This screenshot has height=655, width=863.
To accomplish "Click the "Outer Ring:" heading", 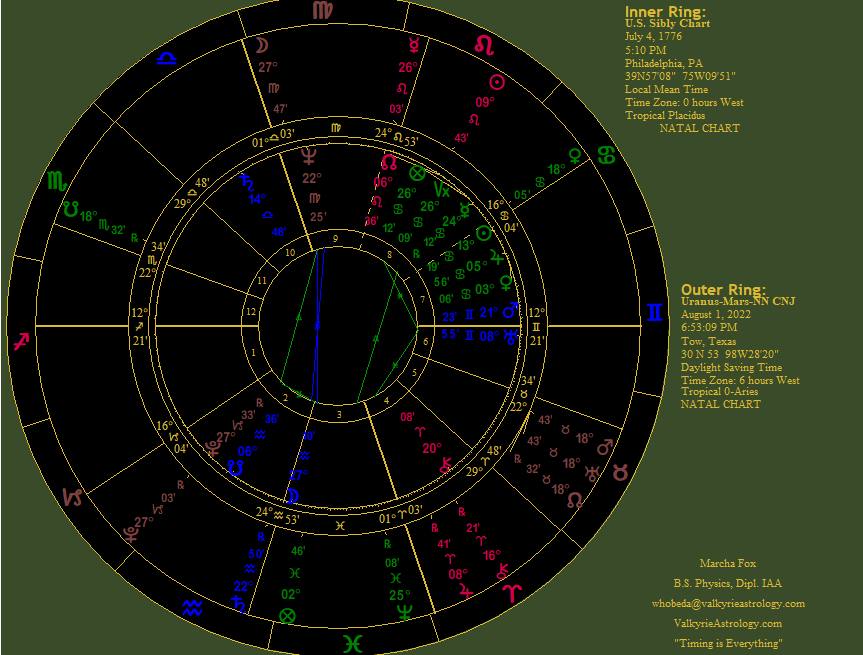I will (x=722, y=289).
